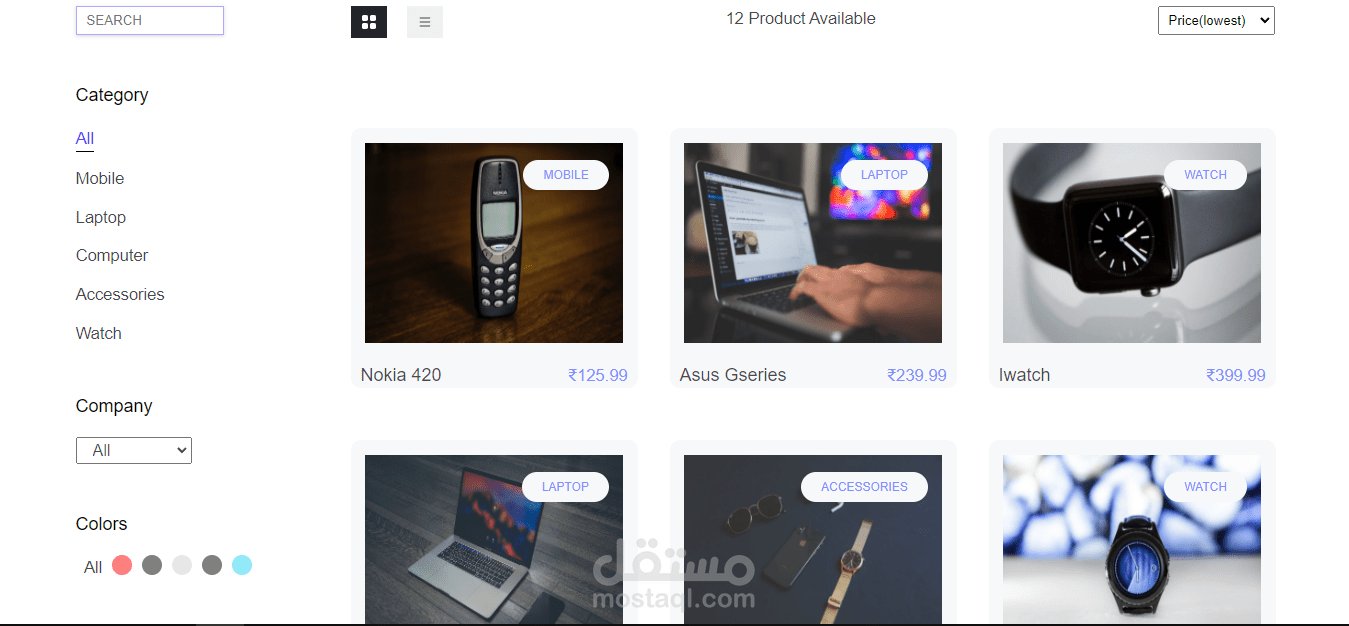This screenshot has height=626, width=1349.
Task: Switch to list view layout
Action: coord(425,22)
